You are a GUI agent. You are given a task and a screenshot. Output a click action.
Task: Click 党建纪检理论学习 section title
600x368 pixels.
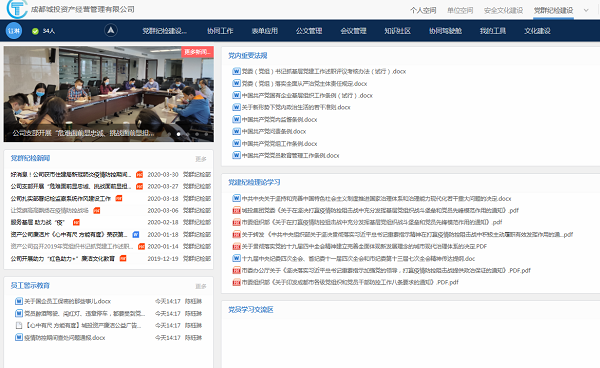(254, 182)
